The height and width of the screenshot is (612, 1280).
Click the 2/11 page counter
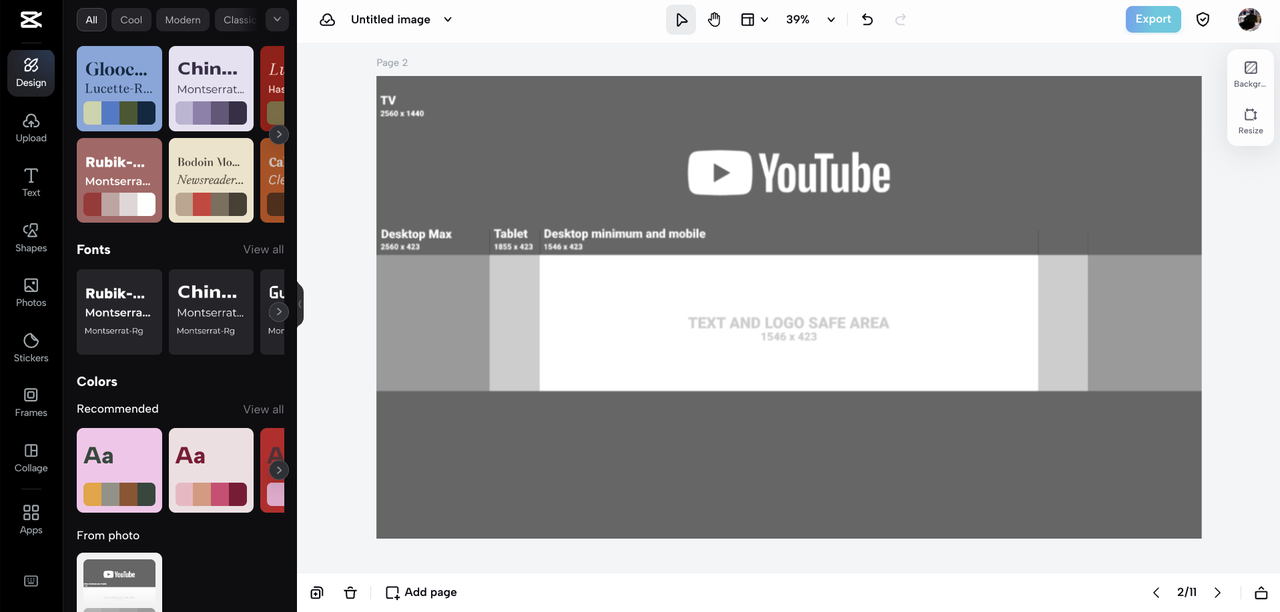click(x=1187, y=592)
